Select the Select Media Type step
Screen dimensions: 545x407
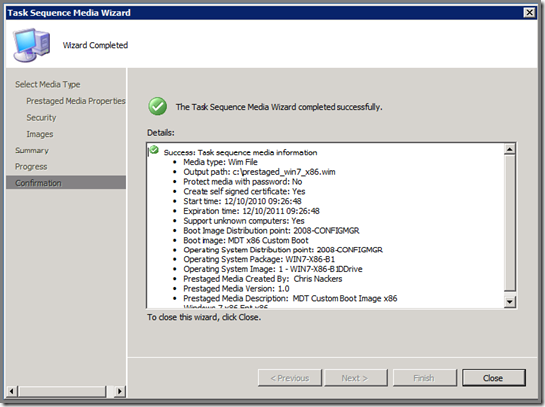click(48, 84)
